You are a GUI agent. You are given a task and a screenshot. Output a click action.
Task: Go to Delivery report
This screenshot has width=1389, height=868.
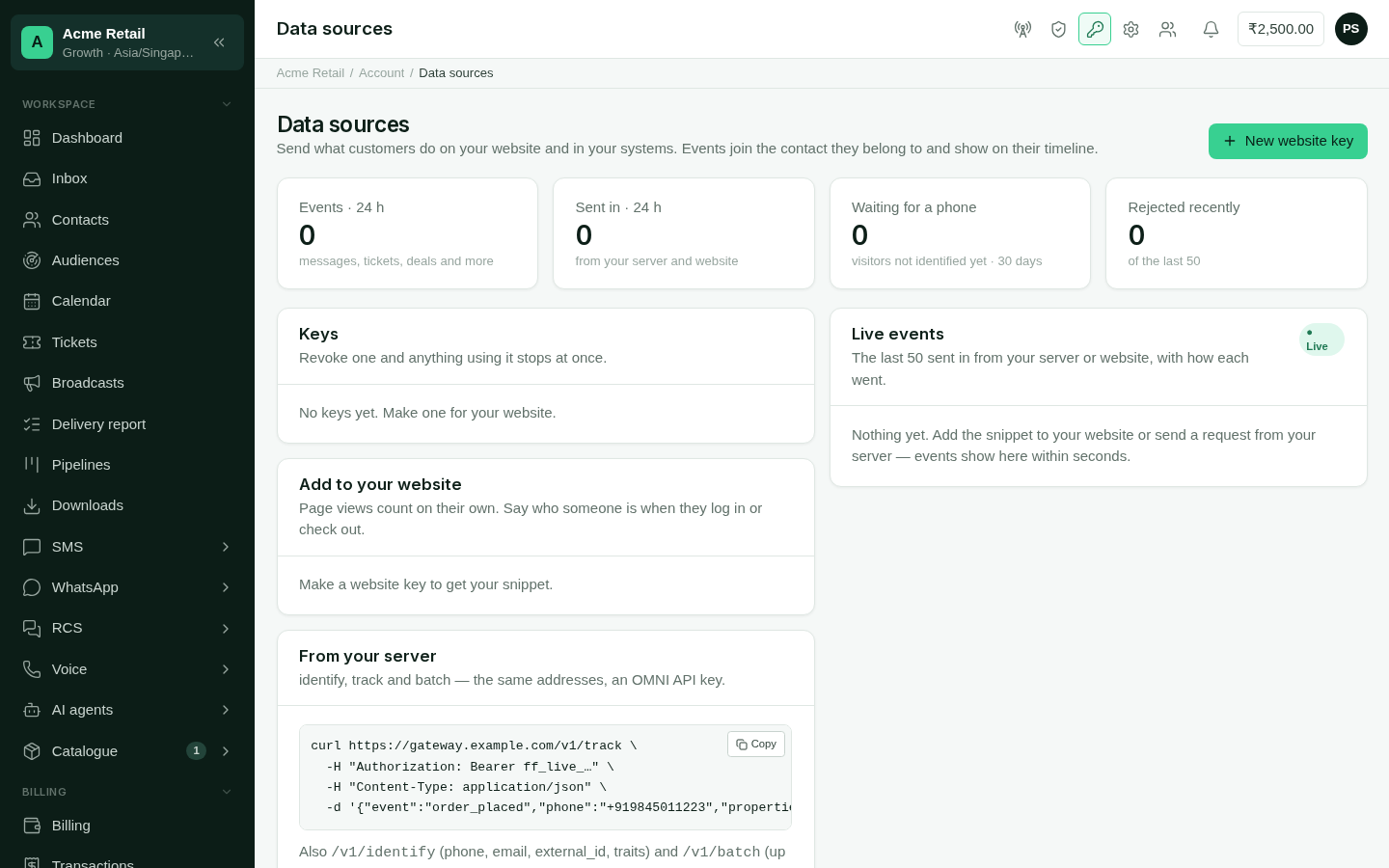[x=127, y=424]
